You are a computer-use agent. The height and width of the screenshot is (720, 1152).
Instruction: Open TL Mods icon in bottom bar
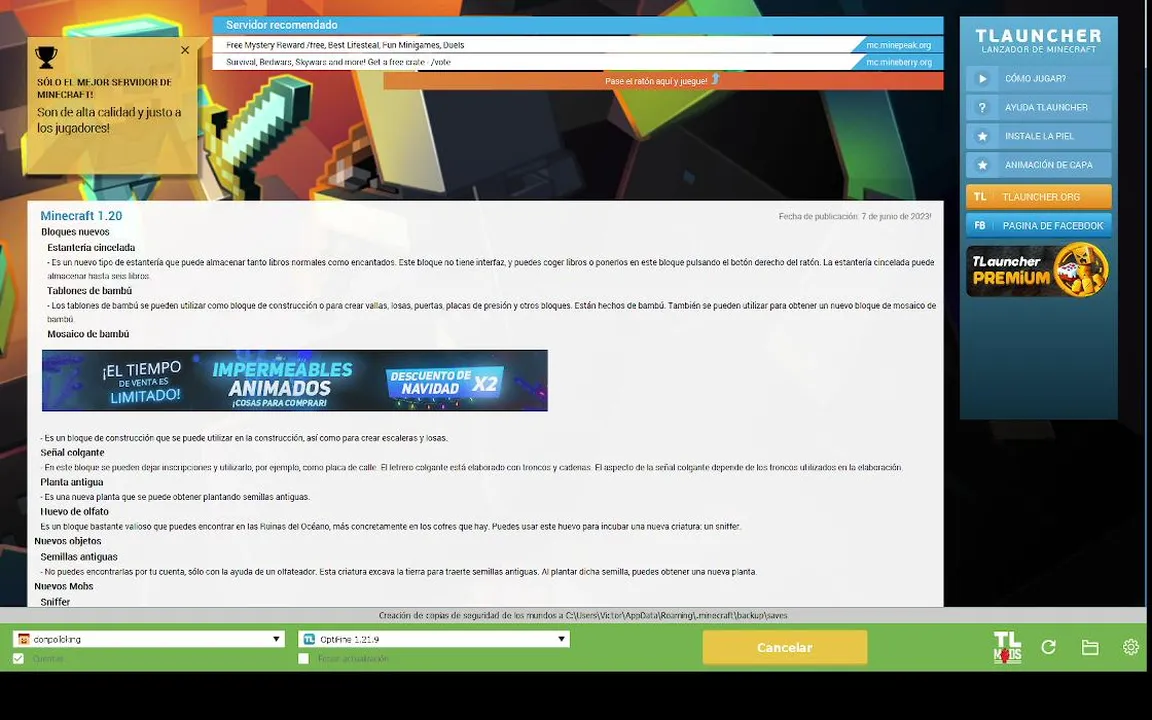(1007, 647)
